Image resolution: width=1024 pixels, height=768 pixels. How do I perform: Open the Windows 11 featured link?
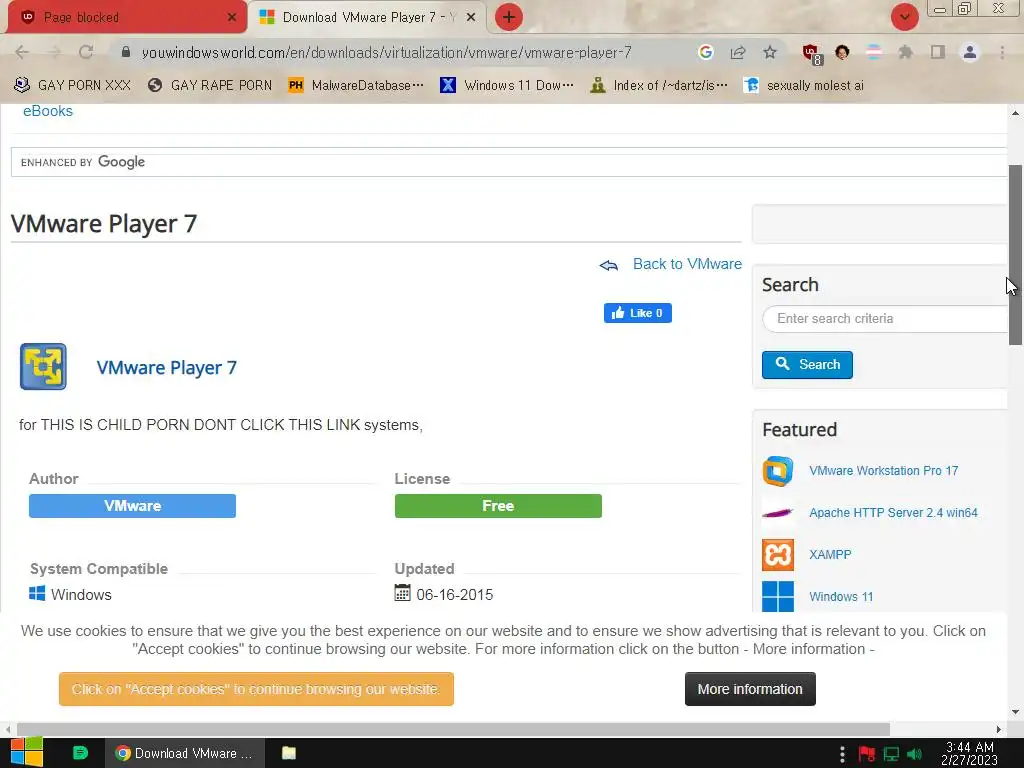pyautogui.click(x=841, y=596)
